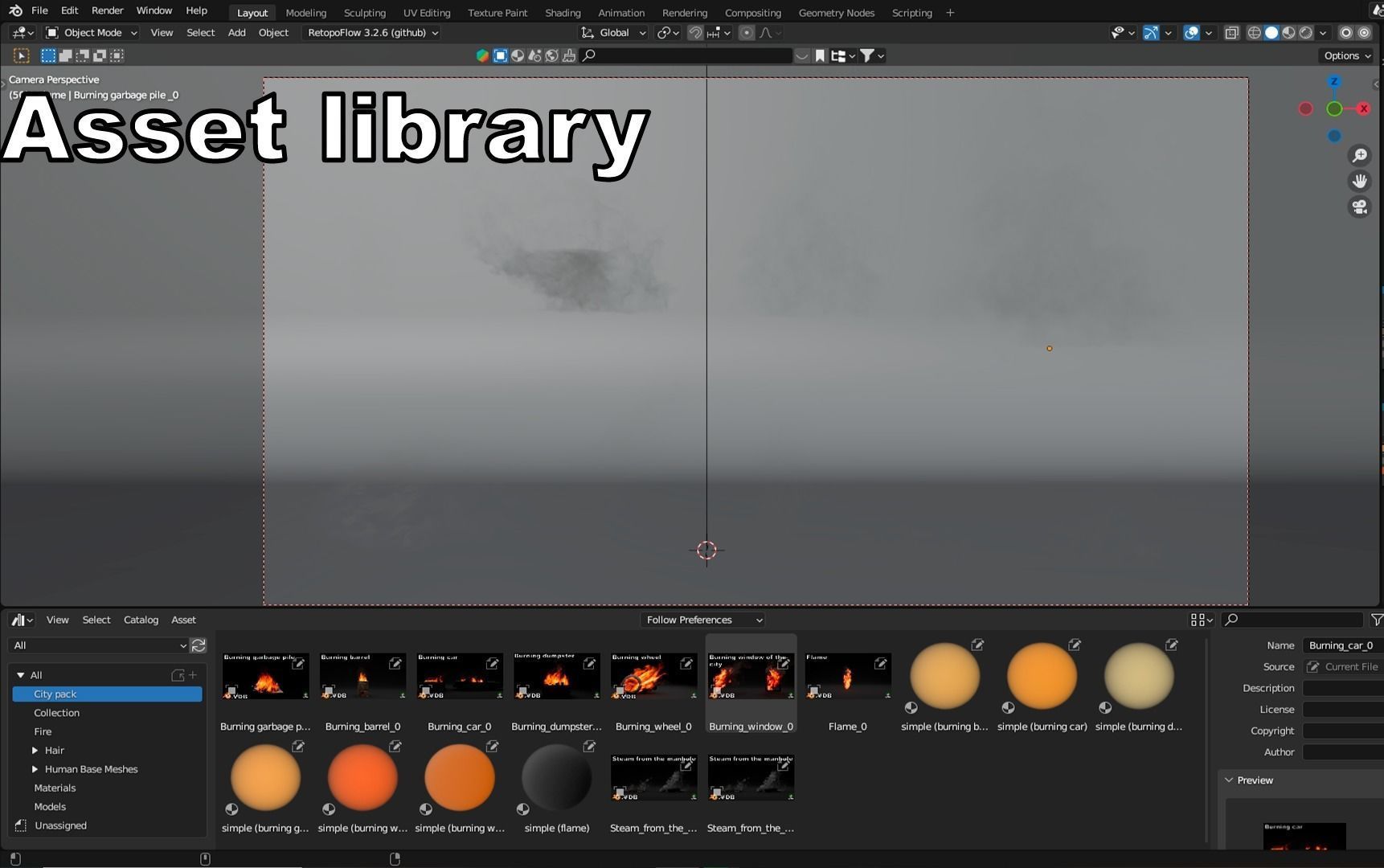Click the bookmark icon beside the search field
Screen dimensions: 1384x868
[x=820, y=55]
